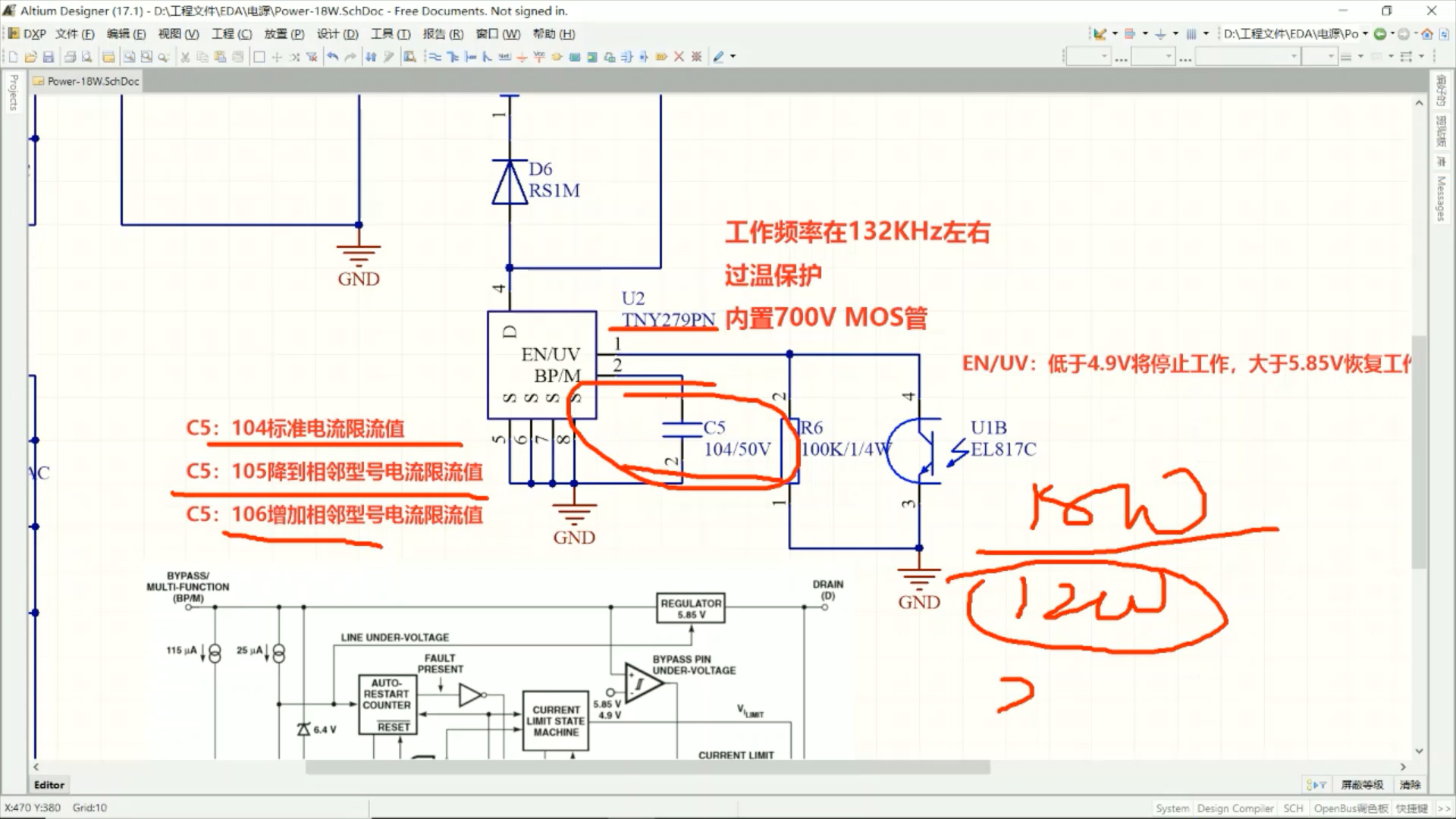Expand the Utility Tools dropdown arrow
Viewport: 1456px width, 819px height.
tap(1115, 33)
